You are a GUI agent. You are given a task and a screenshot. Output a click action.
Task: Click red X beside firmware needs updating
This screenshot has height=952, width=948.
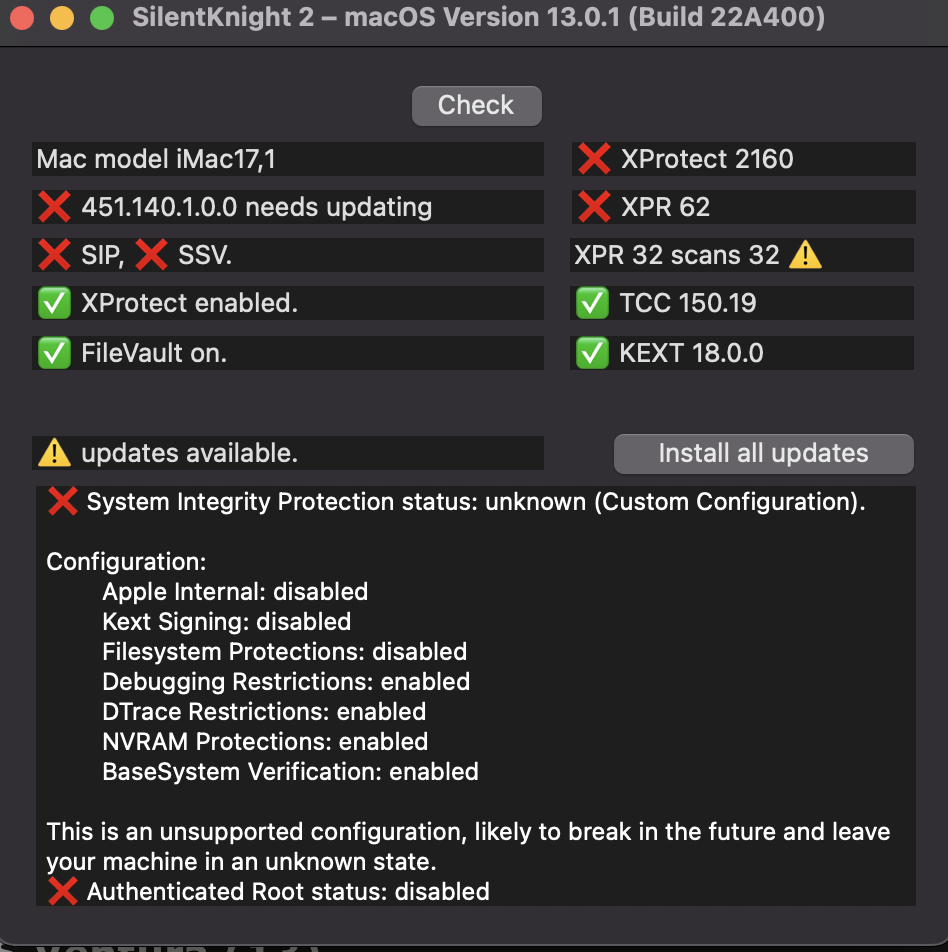54,207
